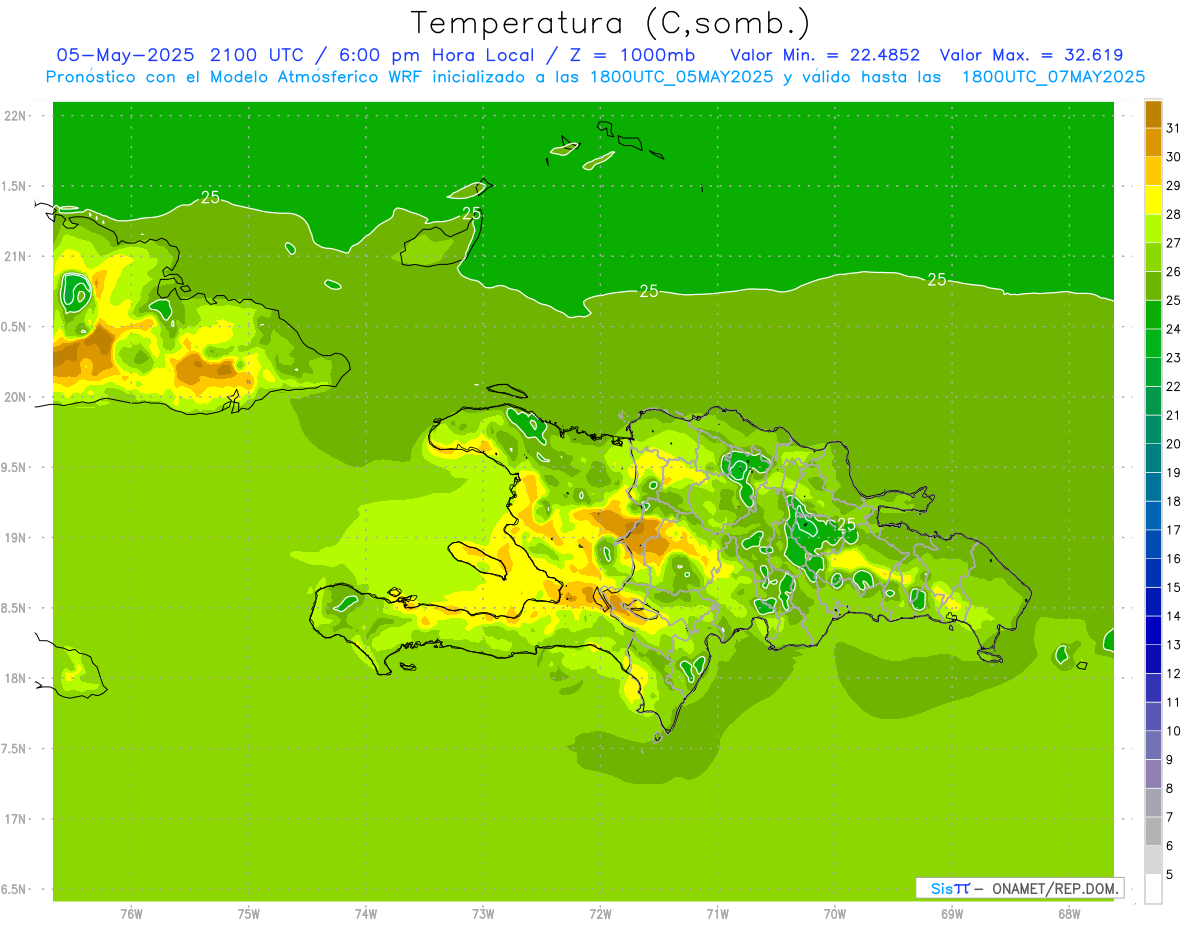Click the "Valor Max. = 32.619" value
Screen dimensions: 1200x927
[x=1032, y=55]
